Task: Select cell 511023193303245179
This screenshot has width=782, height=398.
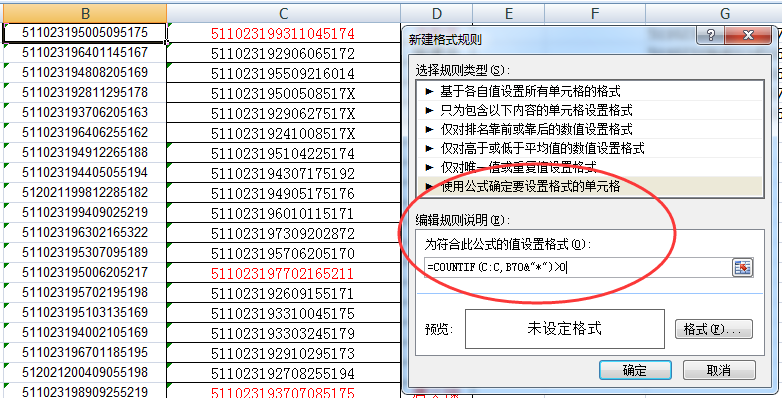Action: (283, 333)
